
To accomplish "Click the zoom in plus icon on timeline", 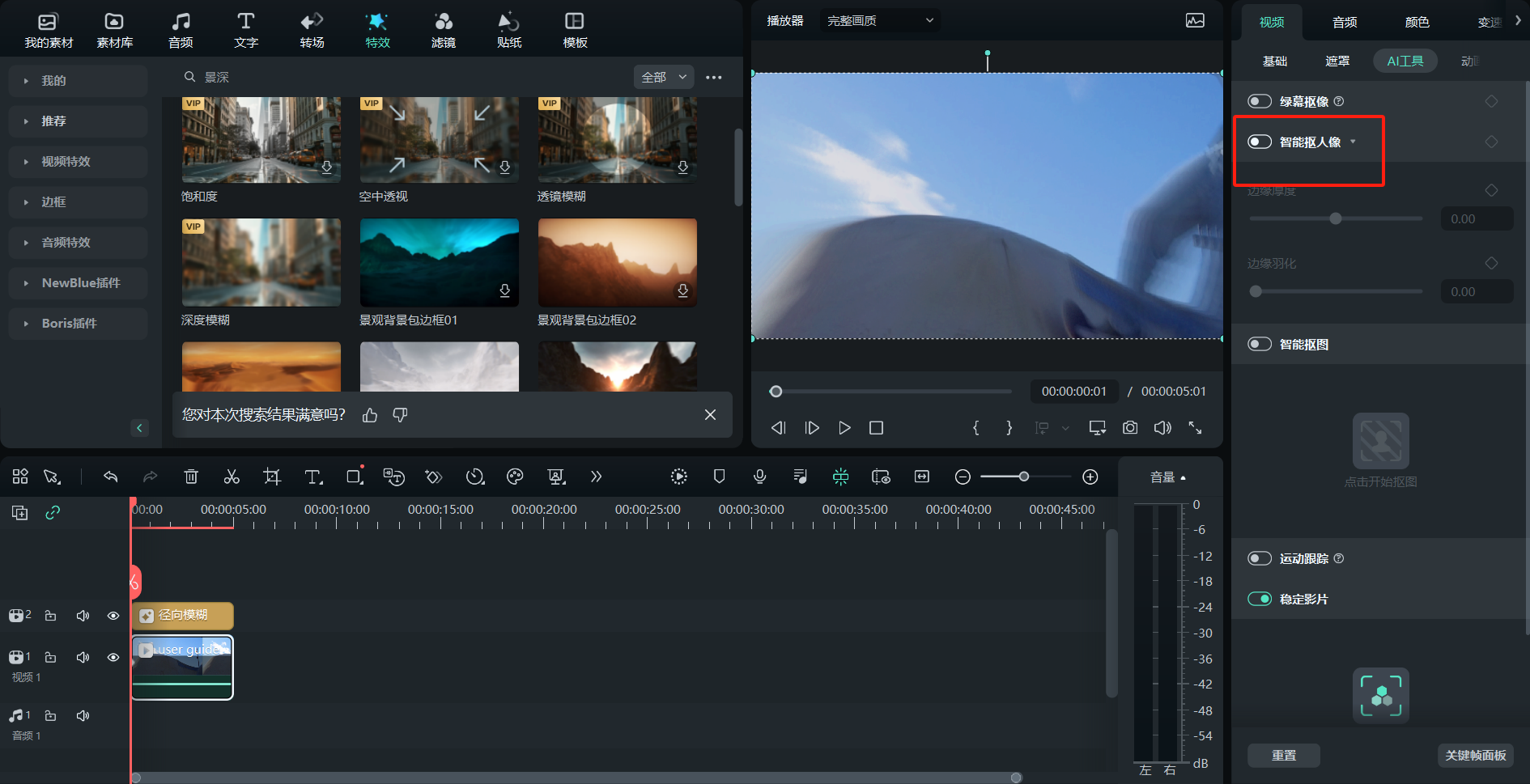I will pos(1090,477).
